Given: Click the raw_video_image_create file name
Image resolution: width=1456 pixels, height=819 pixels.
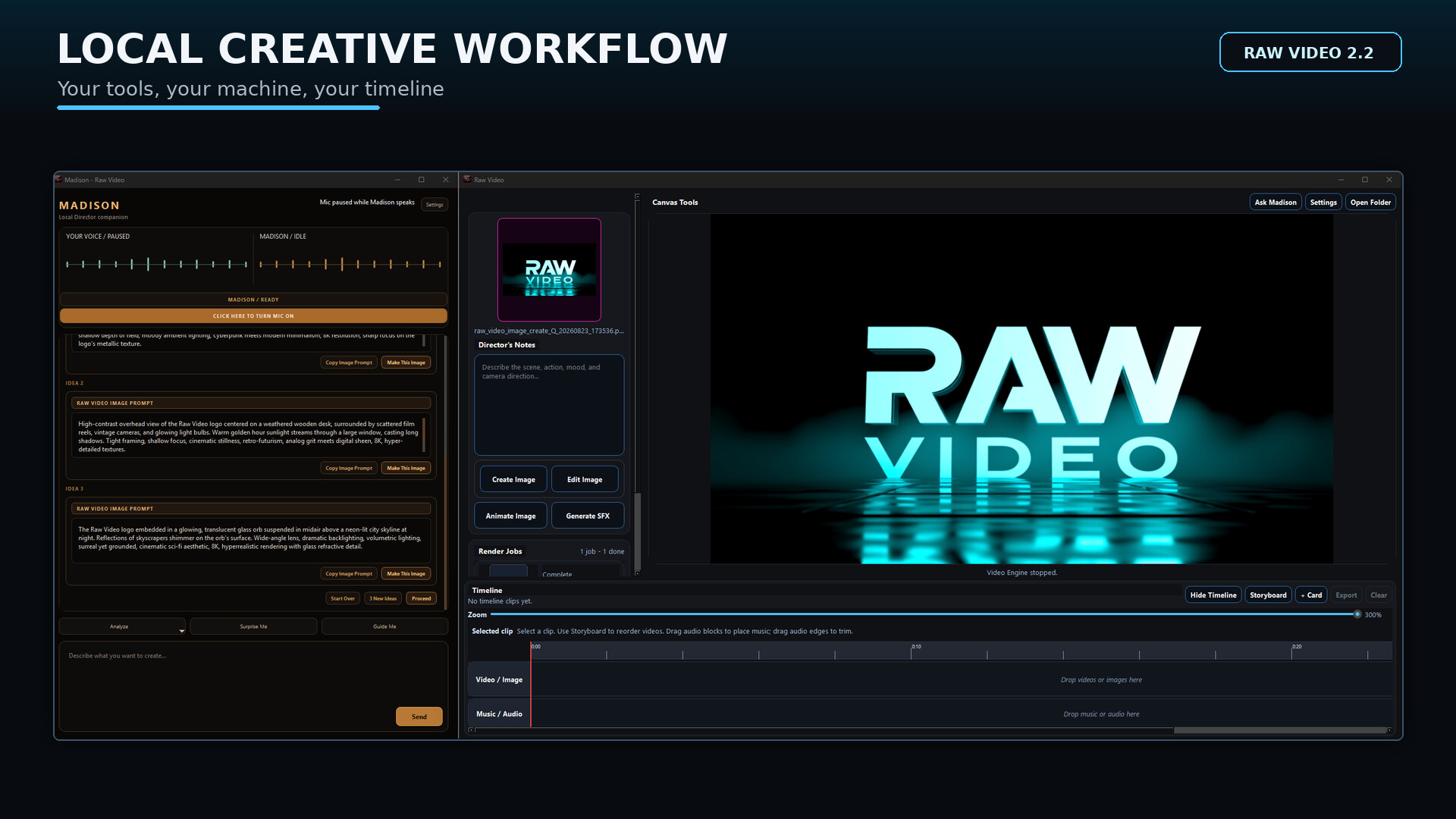Looking at the screenshot, I should 549,331.
